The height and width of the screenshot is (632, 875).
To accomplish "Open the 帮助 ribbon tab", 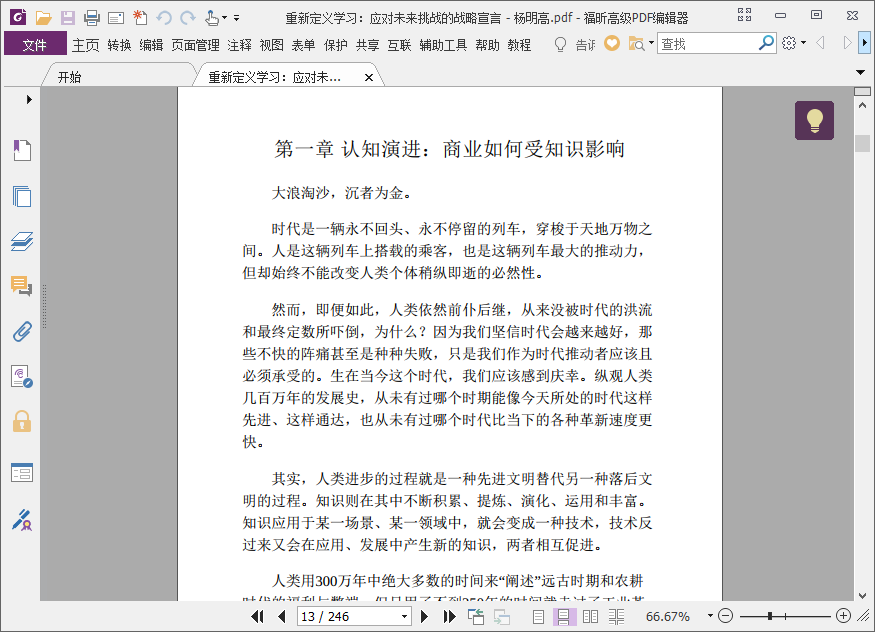I will coord(487,45).
